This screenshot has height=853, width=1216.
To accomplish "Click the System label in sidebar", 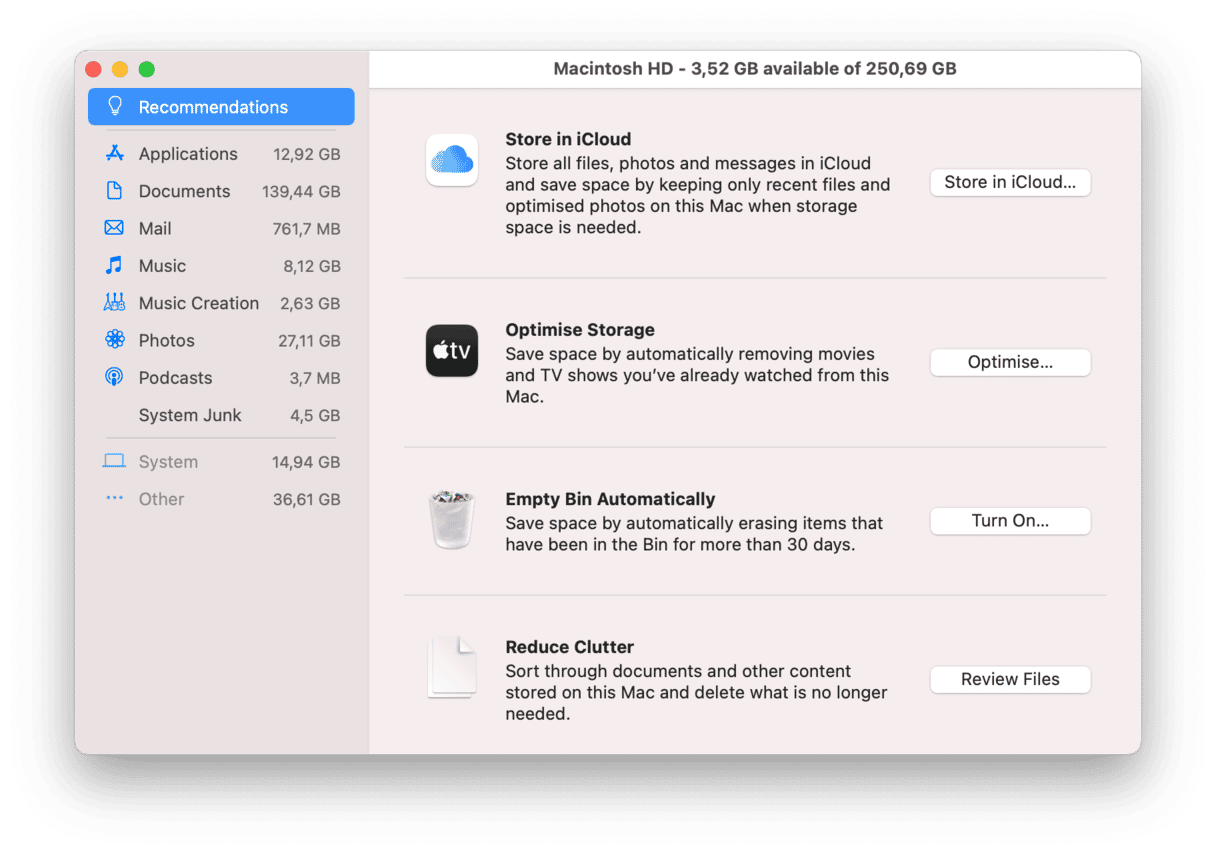I will point(168,462).
